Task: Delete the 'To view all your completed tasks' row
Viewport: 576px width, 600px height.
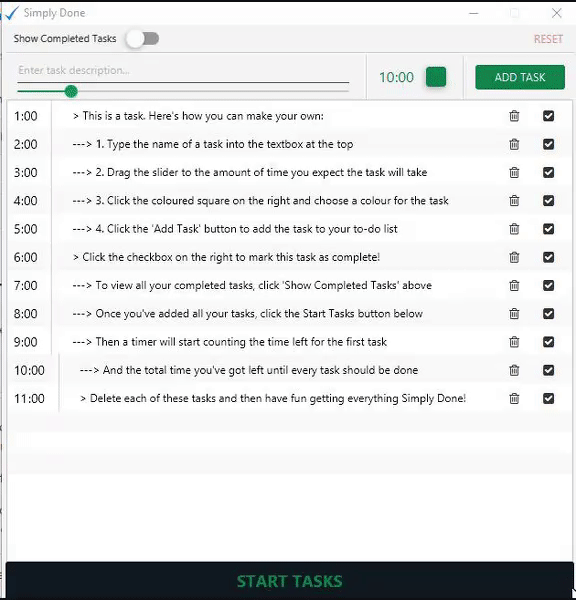Action: [x=514, y=285]
